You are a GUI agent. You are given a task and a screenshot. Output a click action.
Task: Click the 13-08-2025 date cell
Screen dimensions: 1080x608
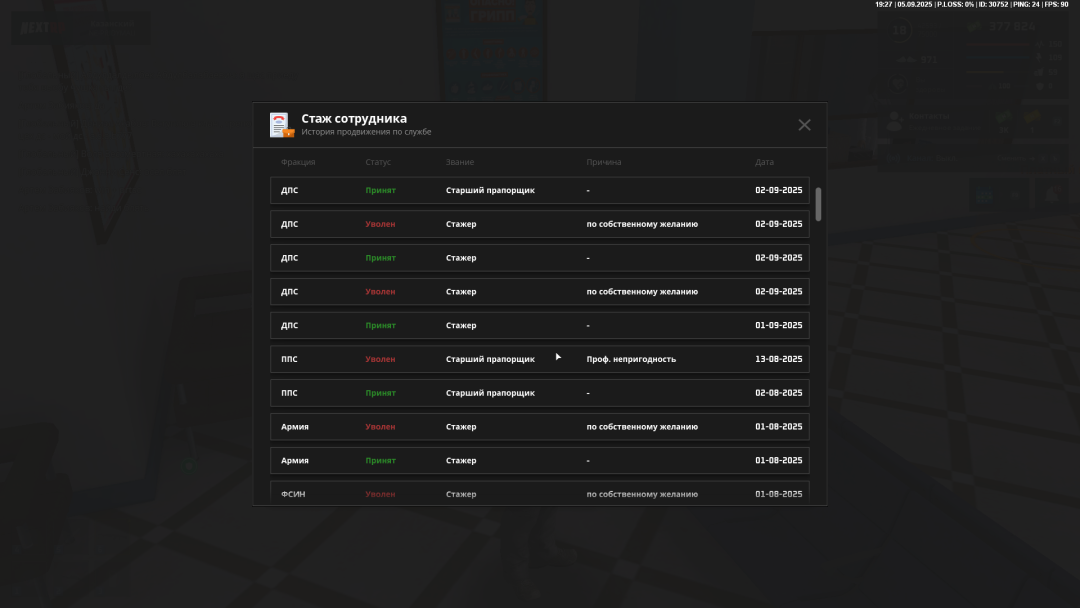(778, 359)
